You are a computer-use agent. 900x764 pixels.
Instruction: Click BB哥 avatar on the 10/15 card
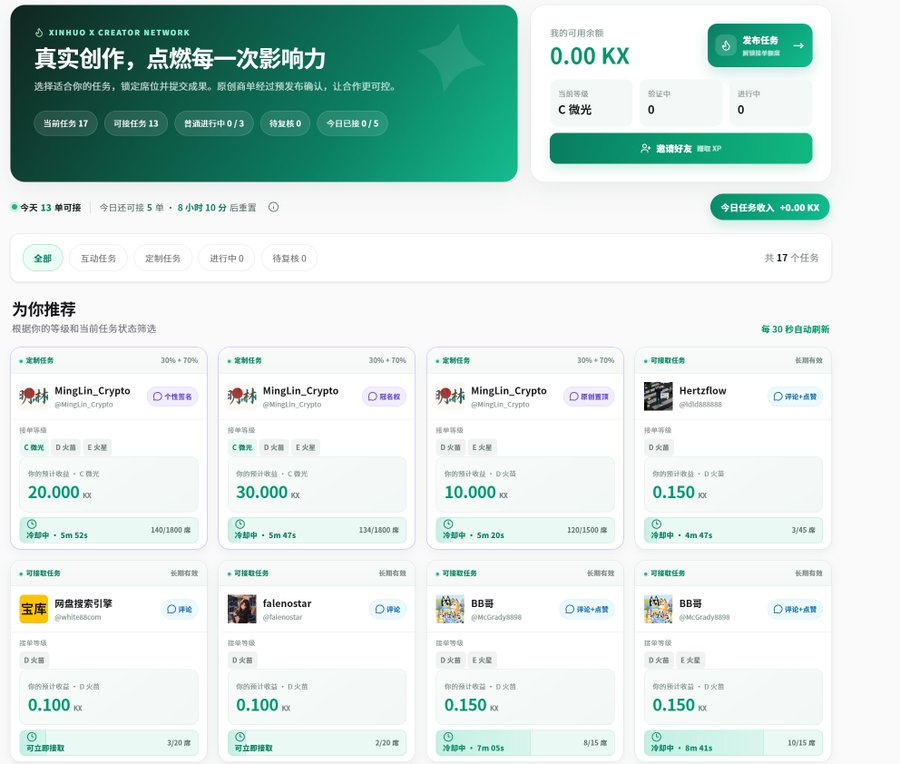click(658, 609)
